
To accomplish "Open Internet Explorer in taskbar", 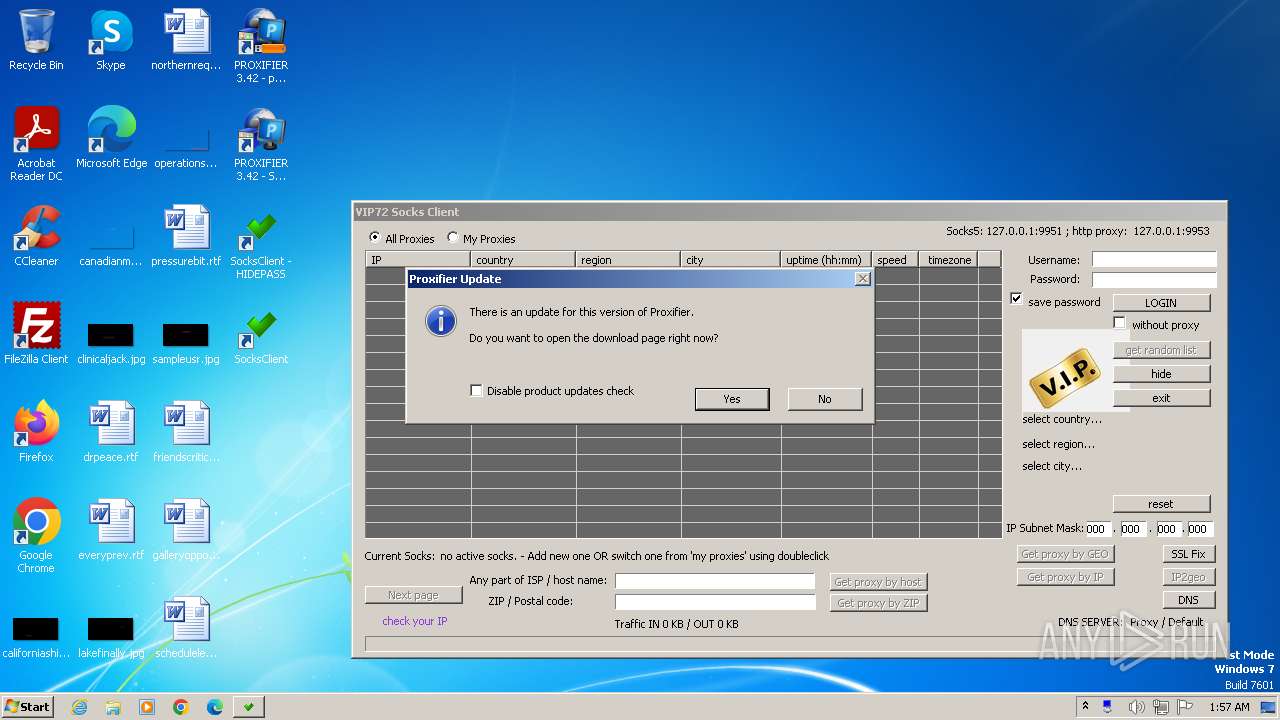I will tap(79, 707).
